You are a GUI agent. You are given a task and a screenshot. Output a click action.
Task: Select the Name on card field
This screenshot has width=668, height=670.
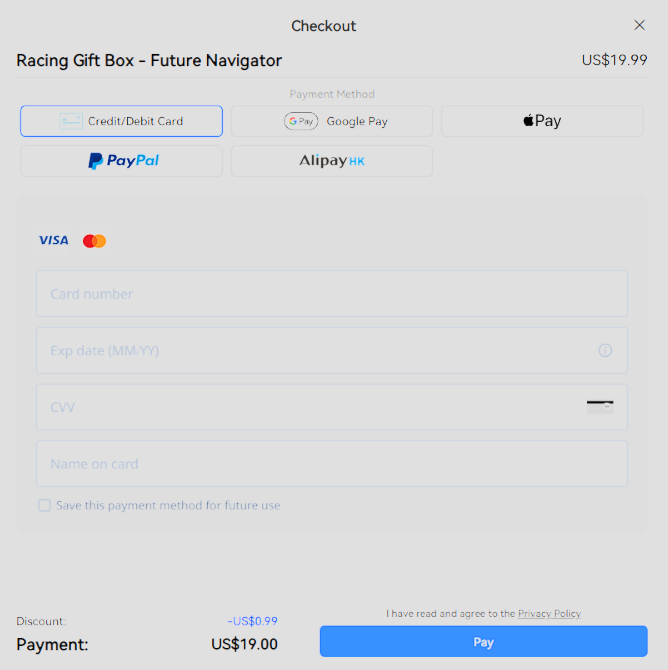pyautogui.click(x=332, y=464)
